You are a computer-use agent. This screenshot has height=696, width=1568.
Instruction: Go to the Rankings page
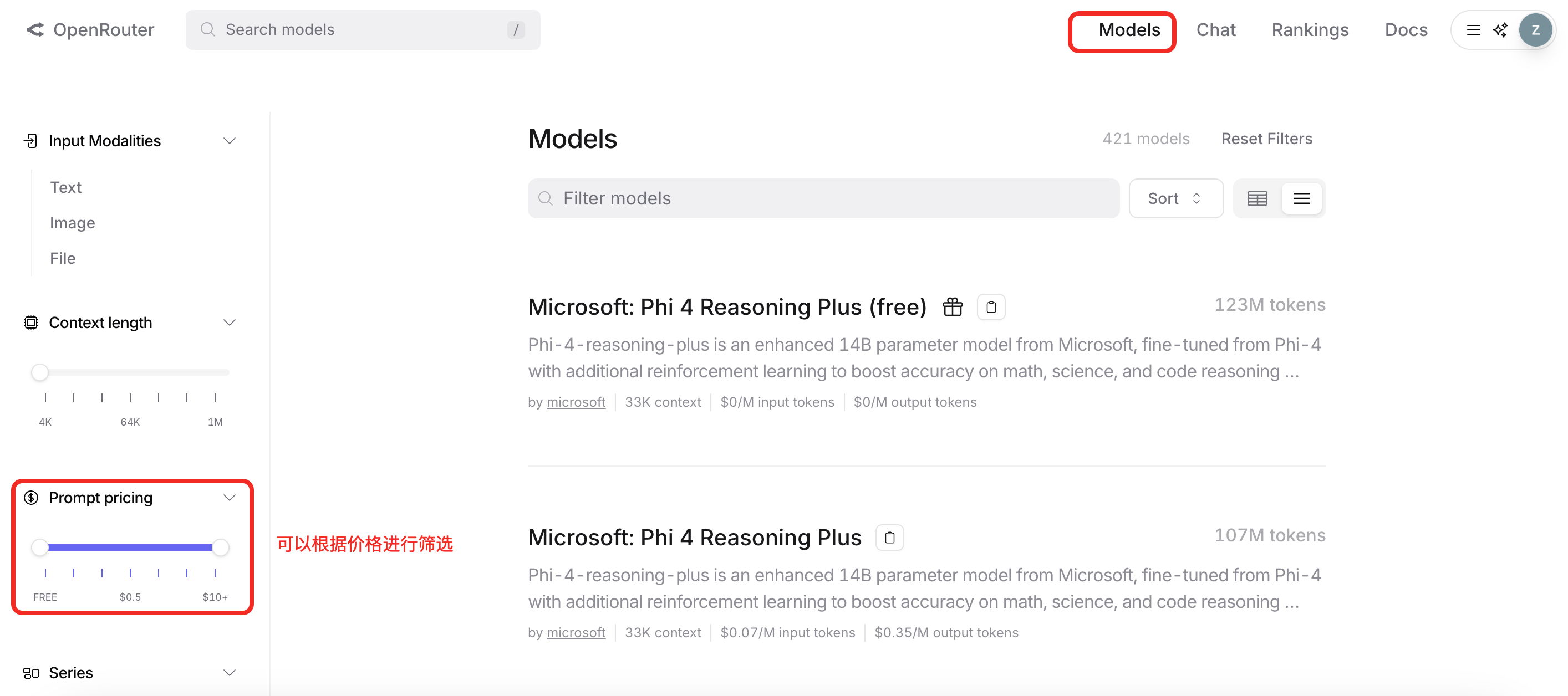[1309, 30]
